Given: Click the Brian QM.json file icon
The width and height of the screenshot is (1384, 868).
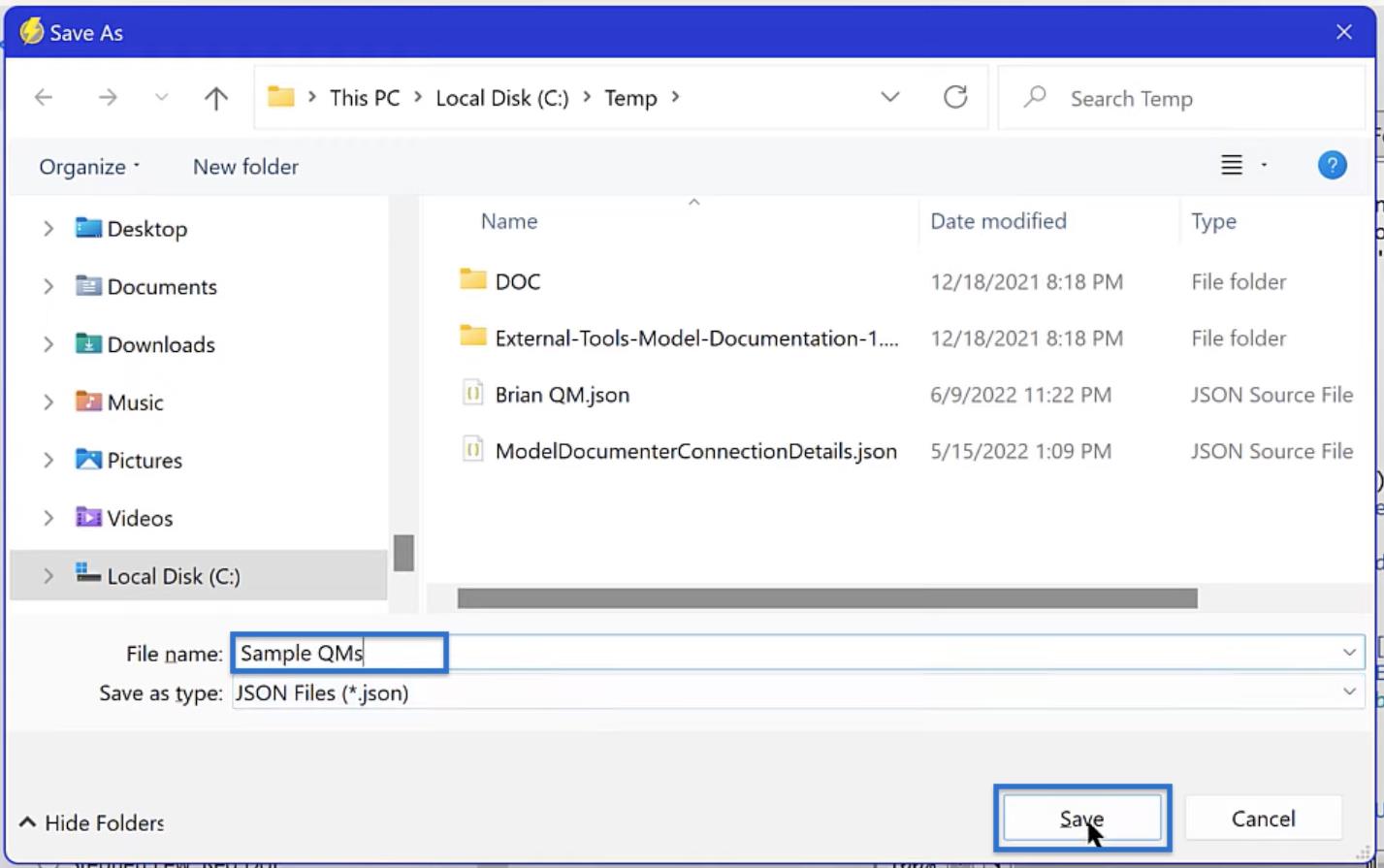Looking at the screenshot, I should tap(472, 394).
